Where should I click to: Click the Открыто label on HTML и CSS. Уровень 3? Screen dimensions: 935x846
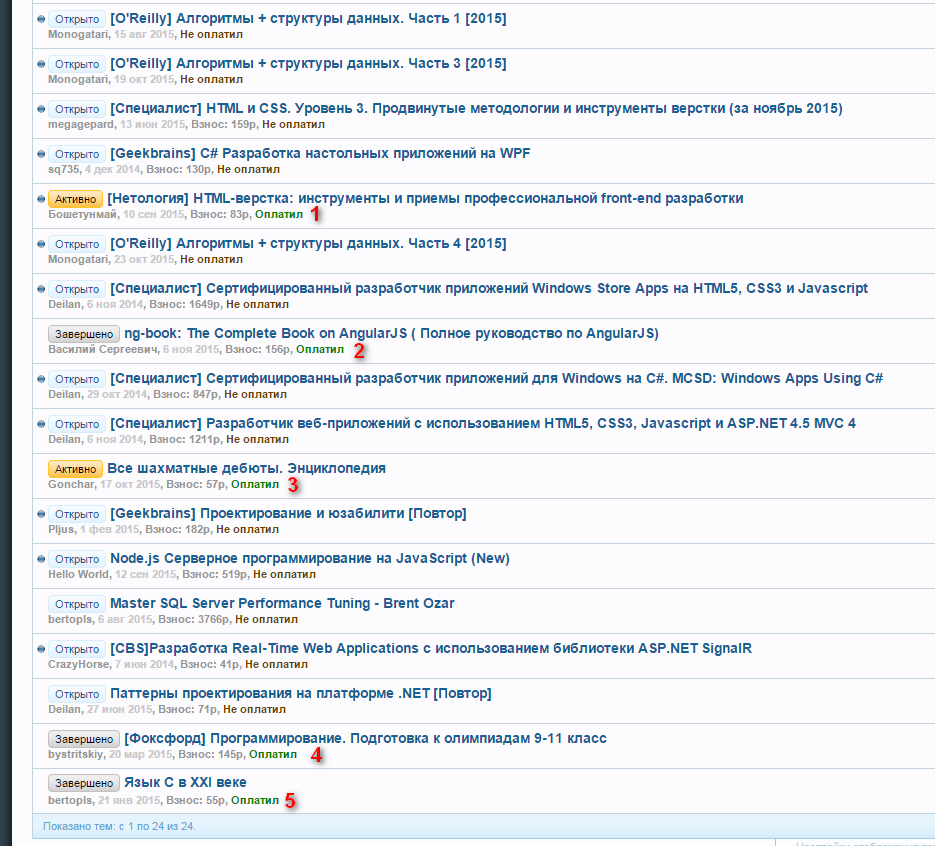(77, 109)
